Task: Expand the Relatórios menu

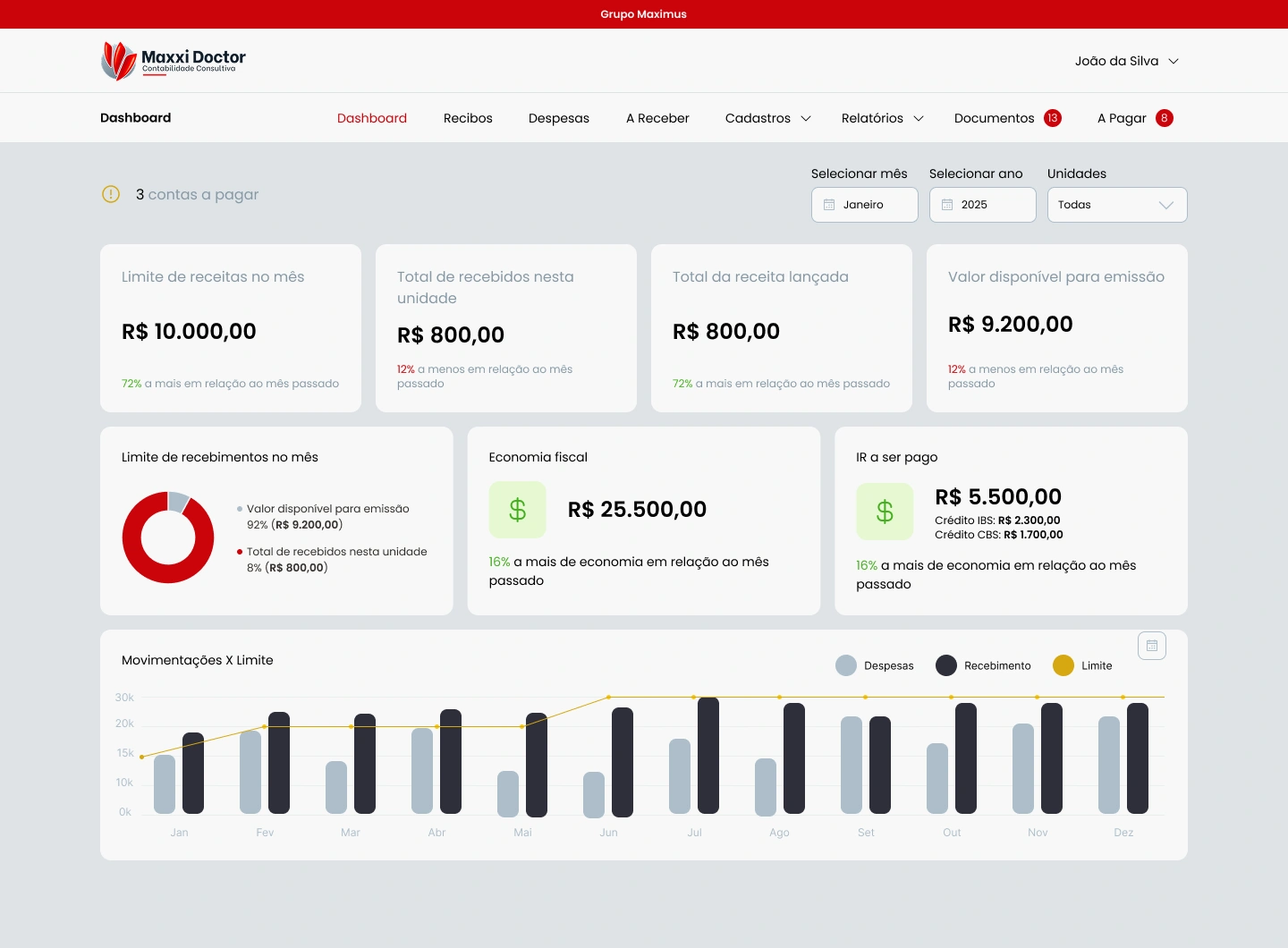Action: point(881,118)
